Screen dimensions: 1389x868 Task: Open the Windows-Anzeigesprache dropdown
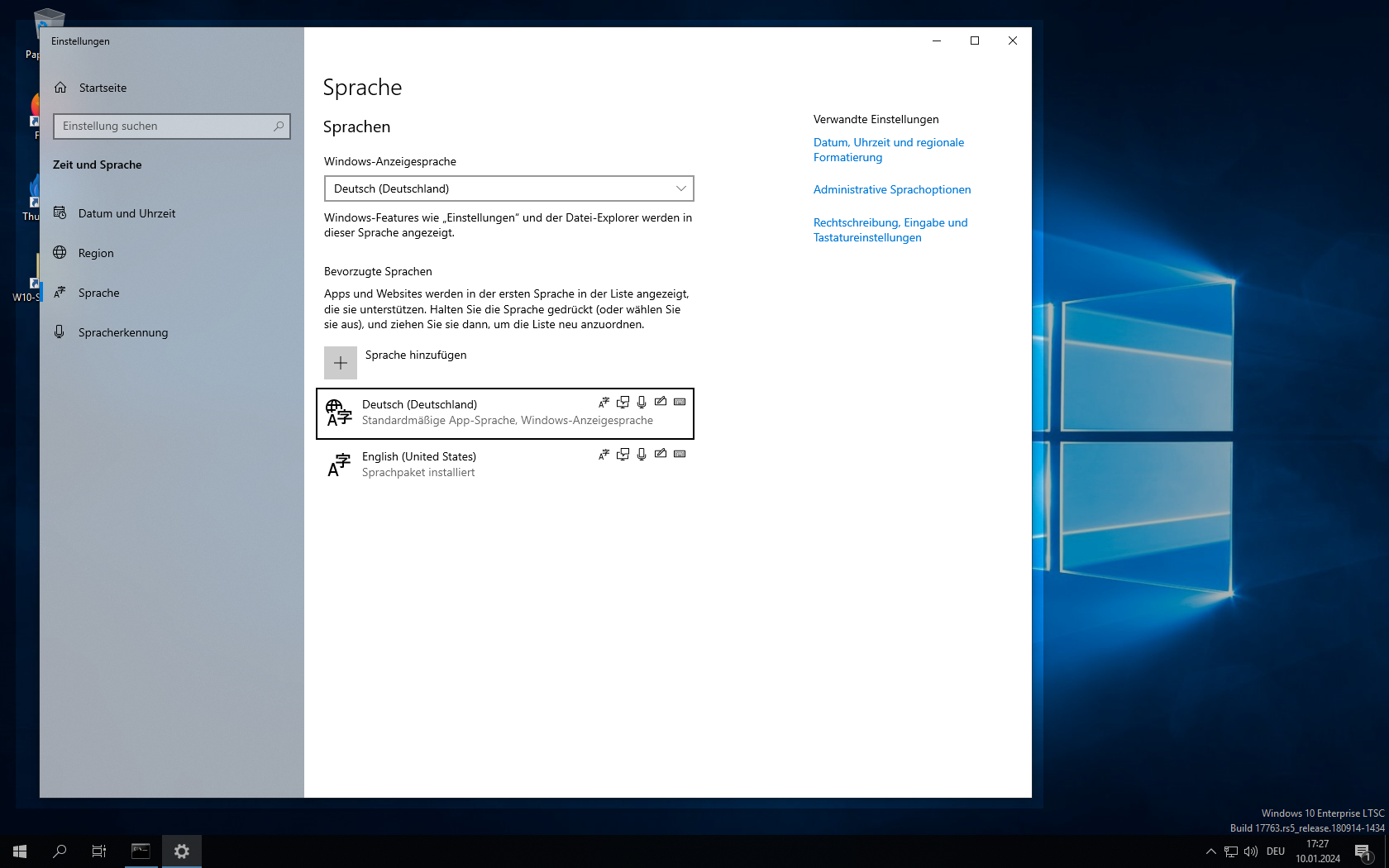pos(508,188)
